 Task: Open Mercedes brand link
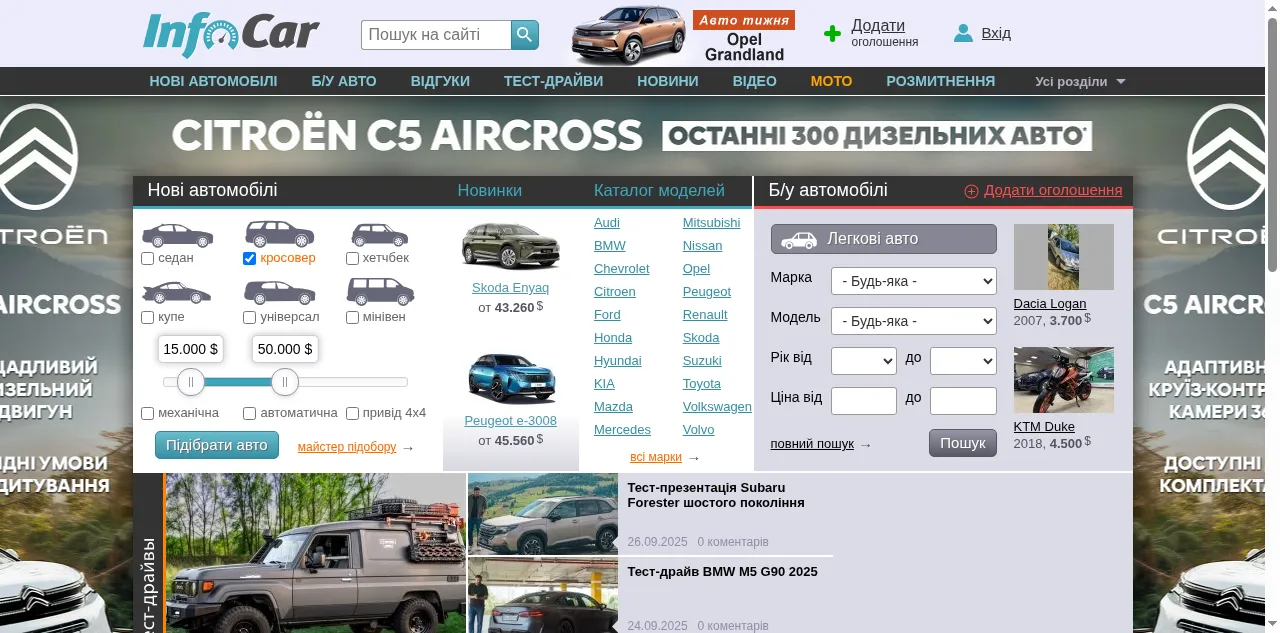(622, 430)
